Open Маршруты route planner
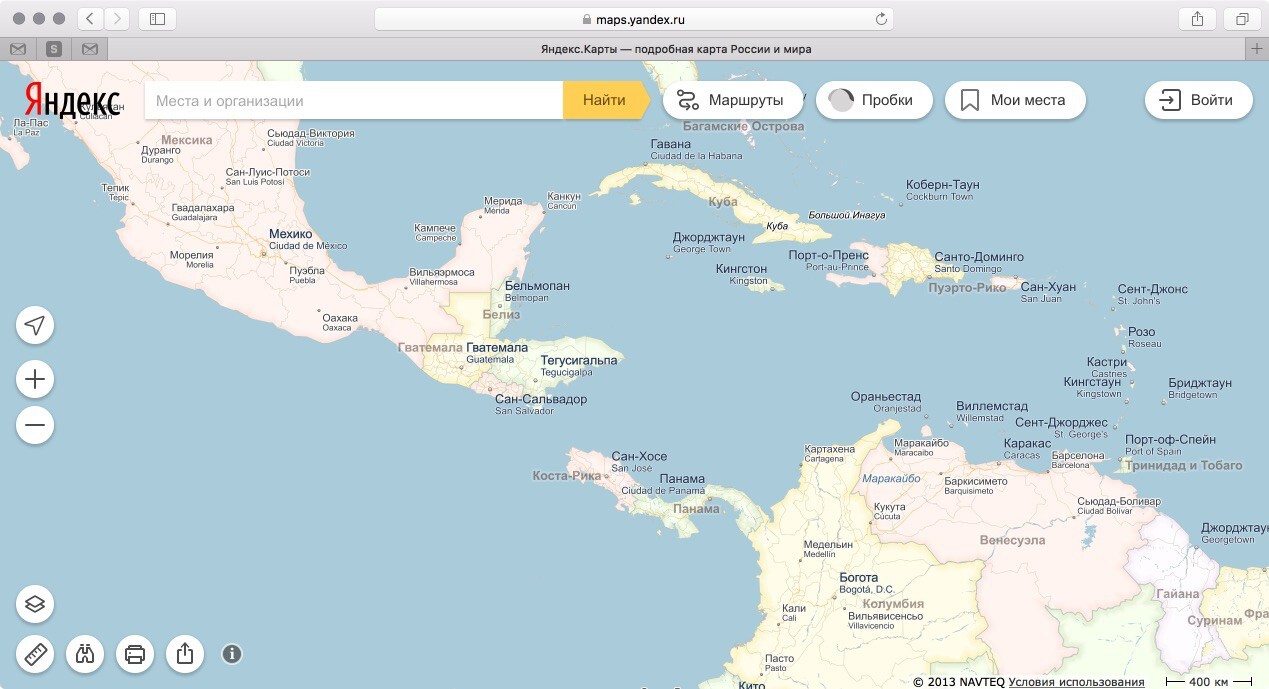 tap(733, 100)
